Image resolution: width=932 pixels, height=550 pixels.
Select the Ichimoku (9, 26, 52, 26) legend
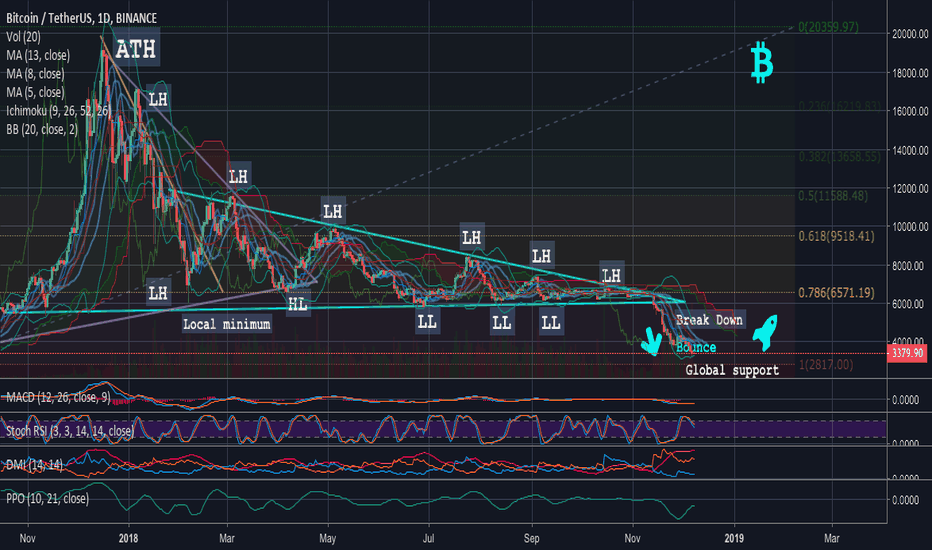[58, 111]
